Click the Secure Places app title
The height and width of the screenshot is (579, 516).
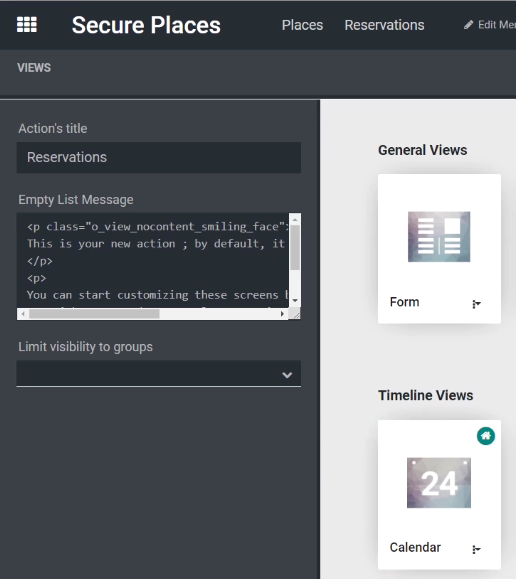(x=146, y=25)
